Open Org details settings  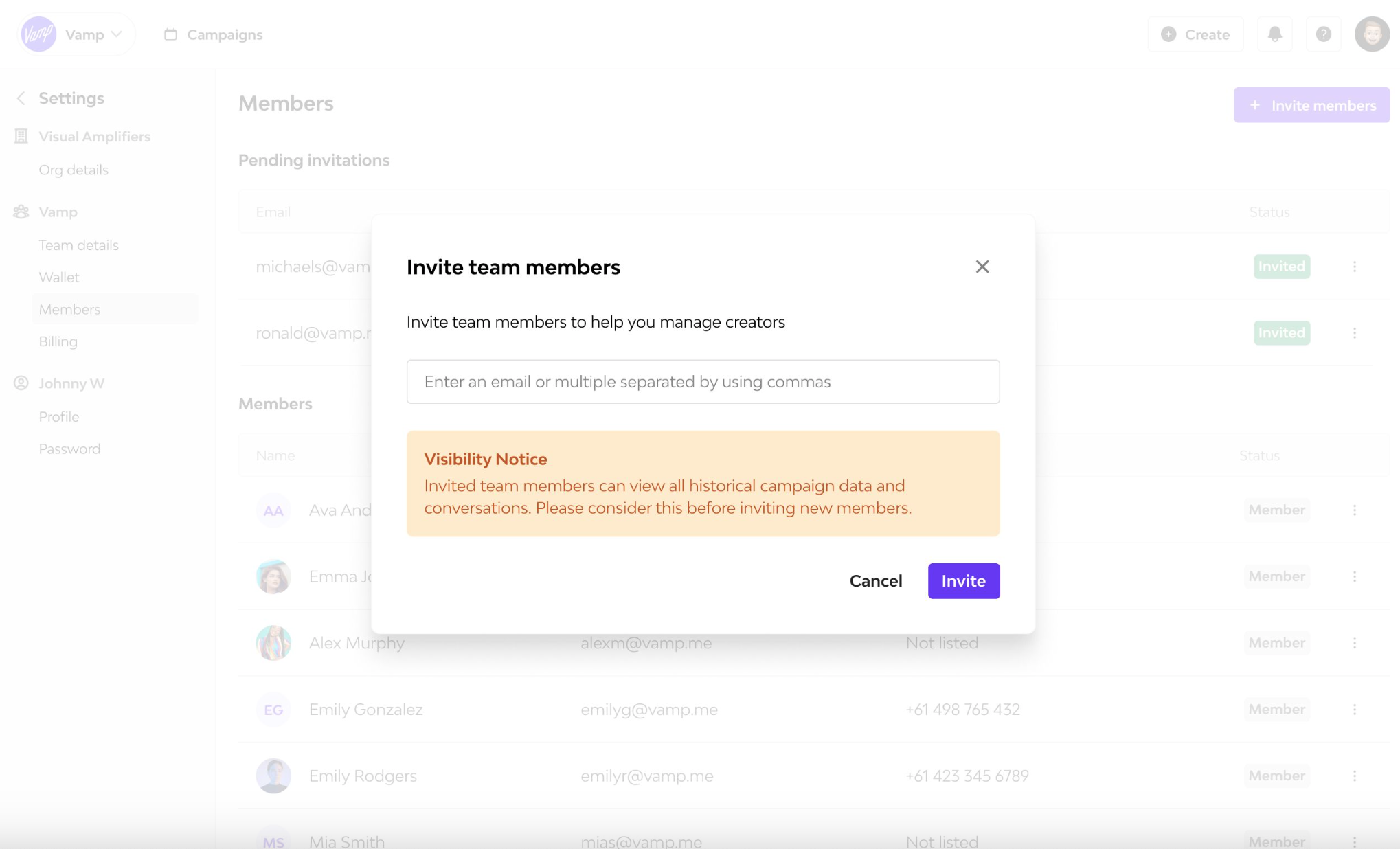pos(74,170)
